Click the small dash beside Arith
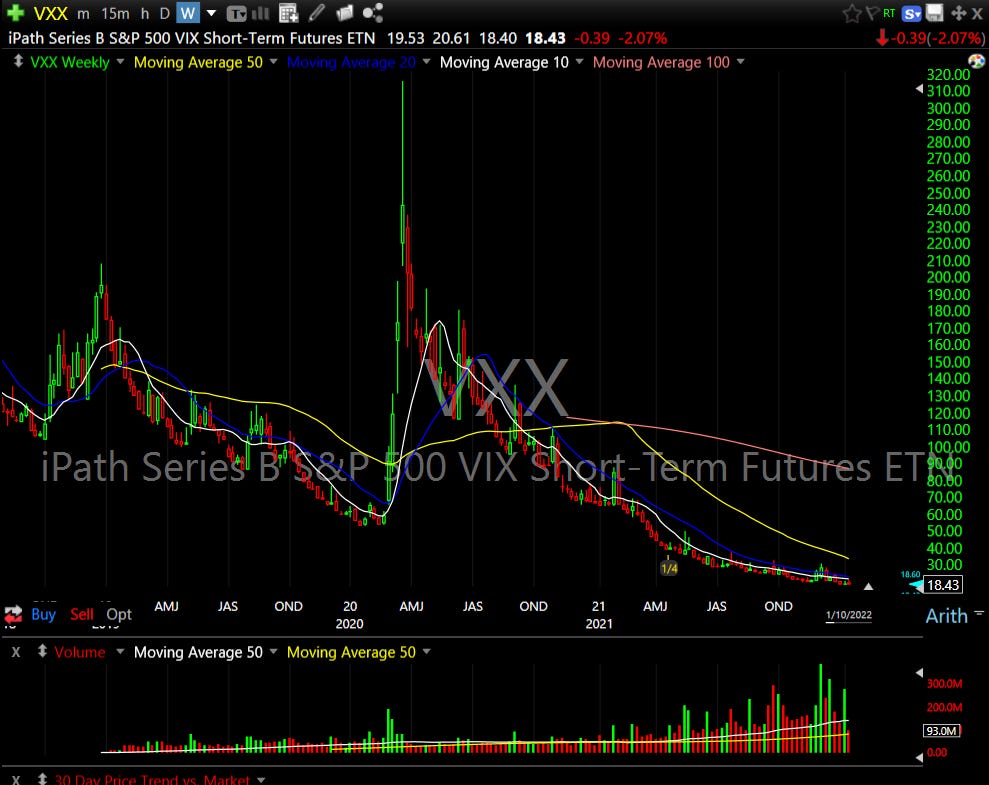 [979, 613]
